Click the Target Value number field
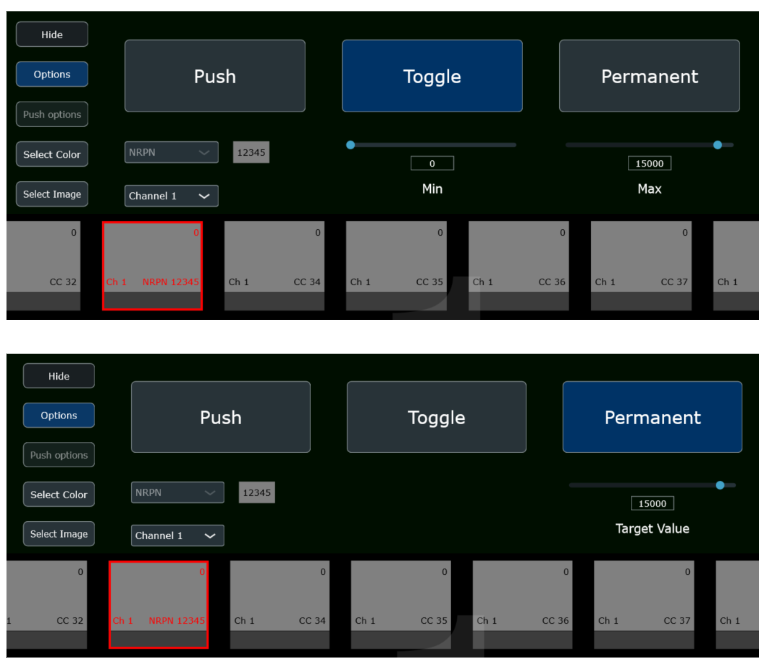763x663 pixels. point(652,504)
